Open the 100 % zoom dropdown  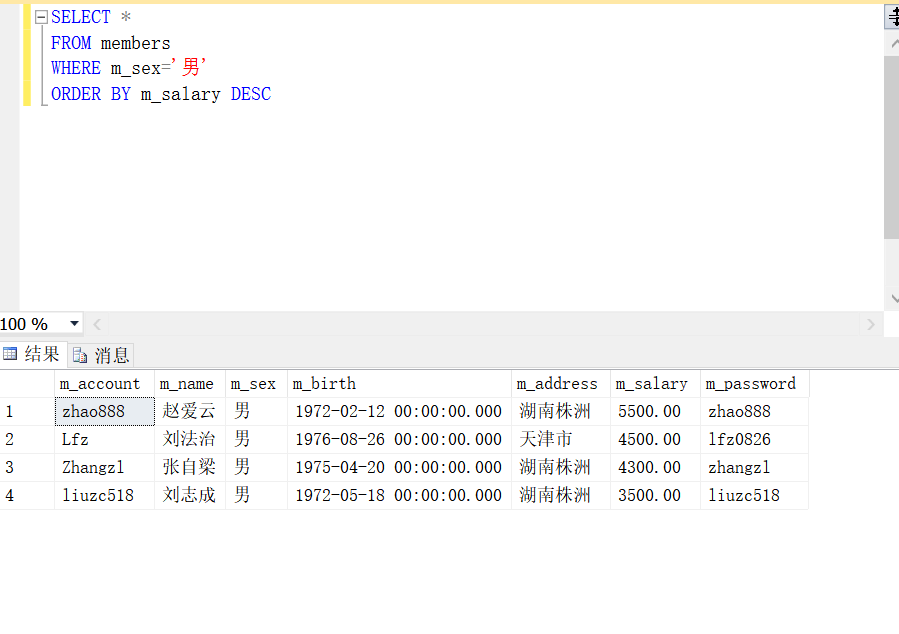[74, 323]
